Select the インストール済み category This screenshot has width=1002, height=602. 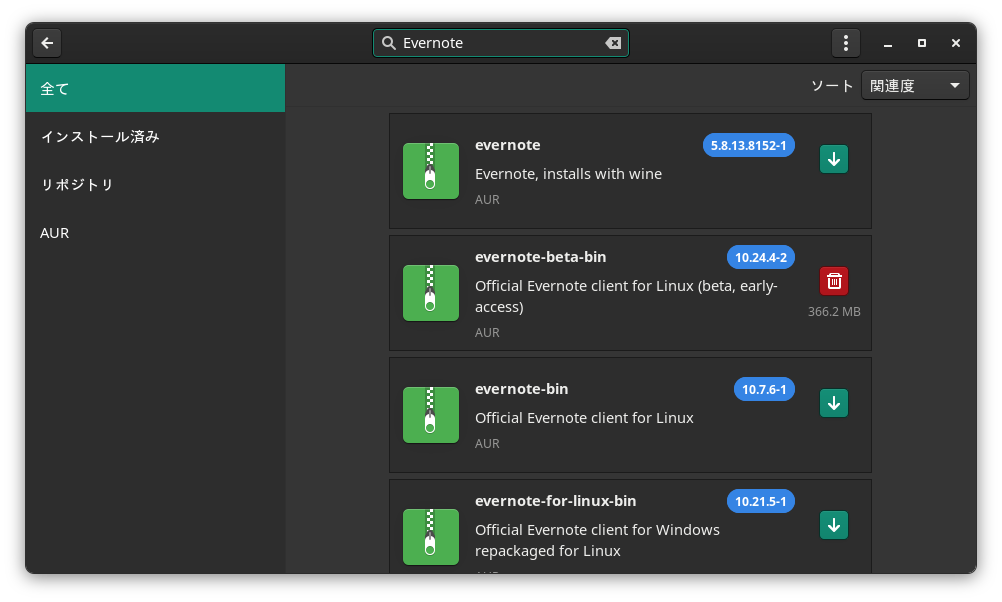(x=155, y=136)
